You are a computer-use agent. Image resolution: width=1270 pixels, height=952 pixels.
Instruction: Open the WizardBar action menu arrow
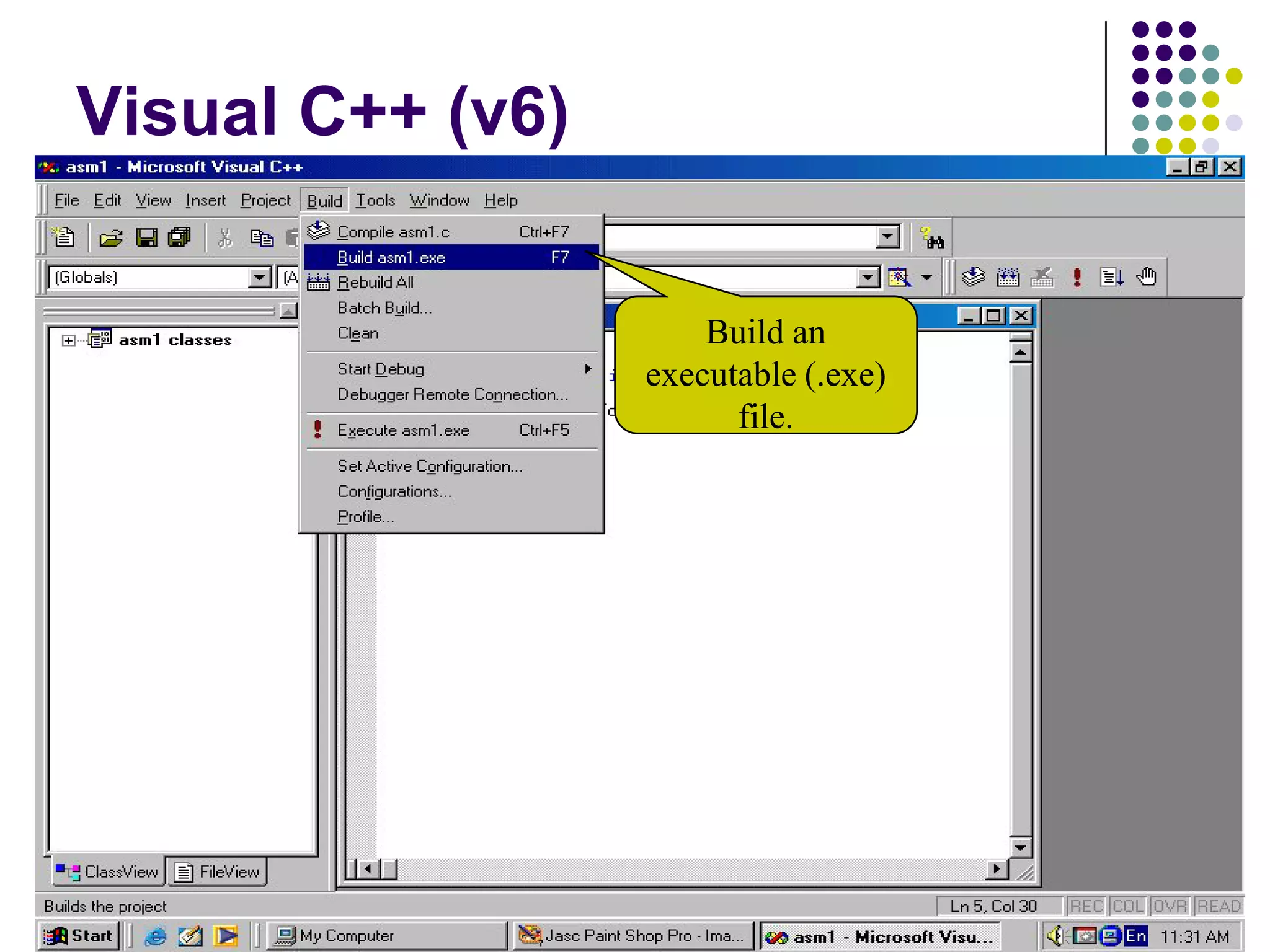point(926,277)
